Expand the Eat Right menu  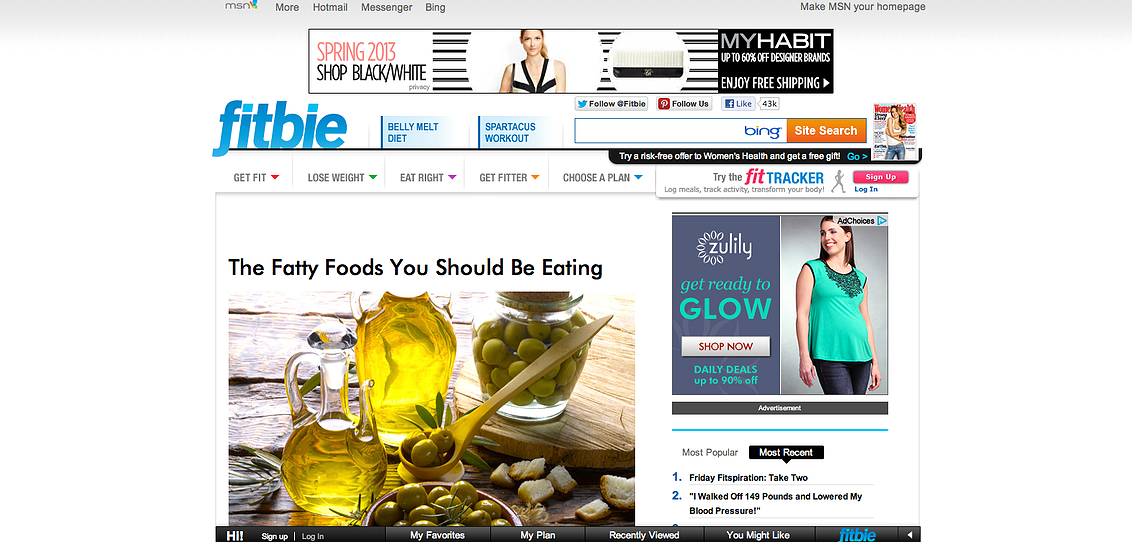pyautogui.click(x=428, y=178)
